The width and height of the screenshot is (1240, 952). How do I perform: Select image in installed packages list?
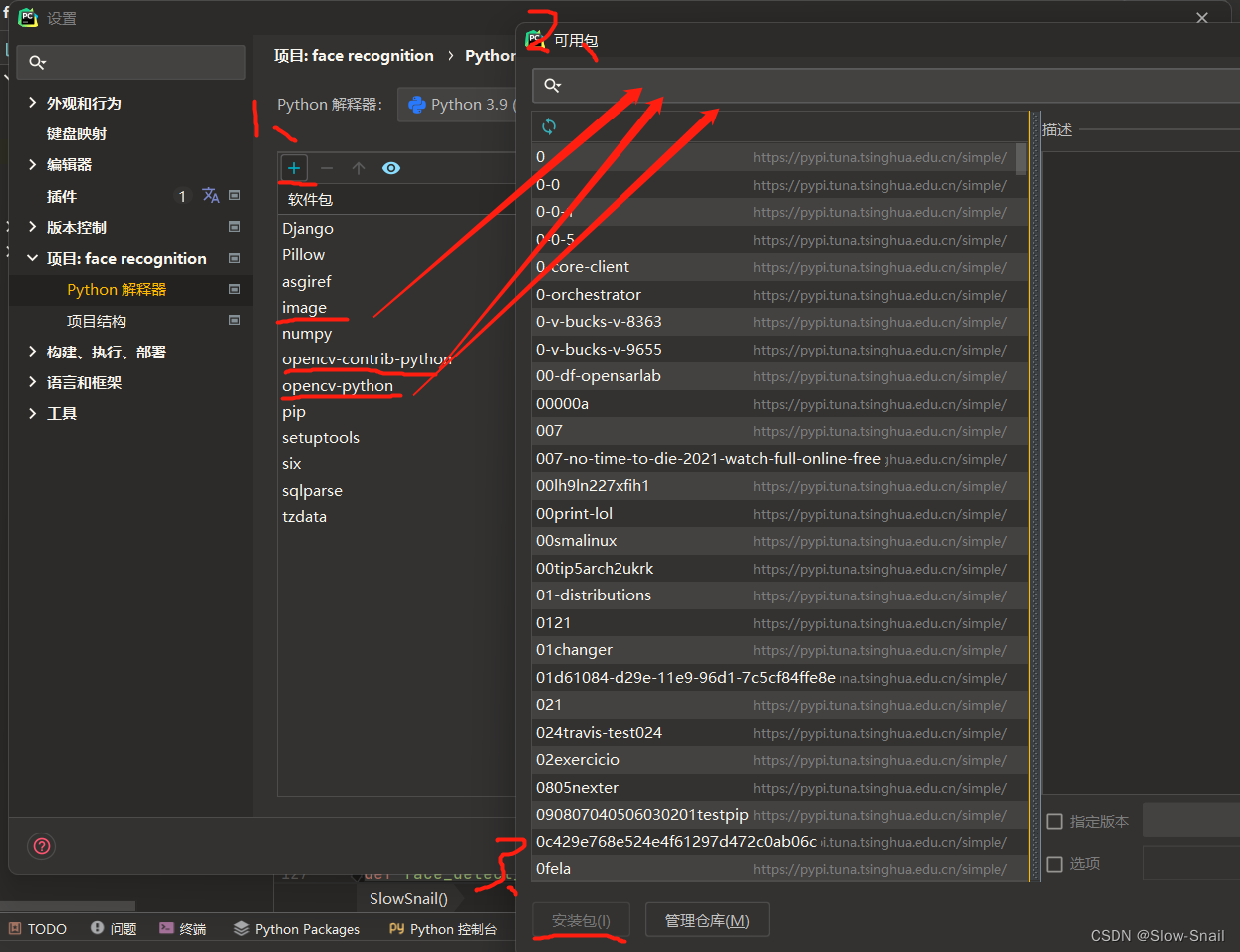tap(304, 308)
